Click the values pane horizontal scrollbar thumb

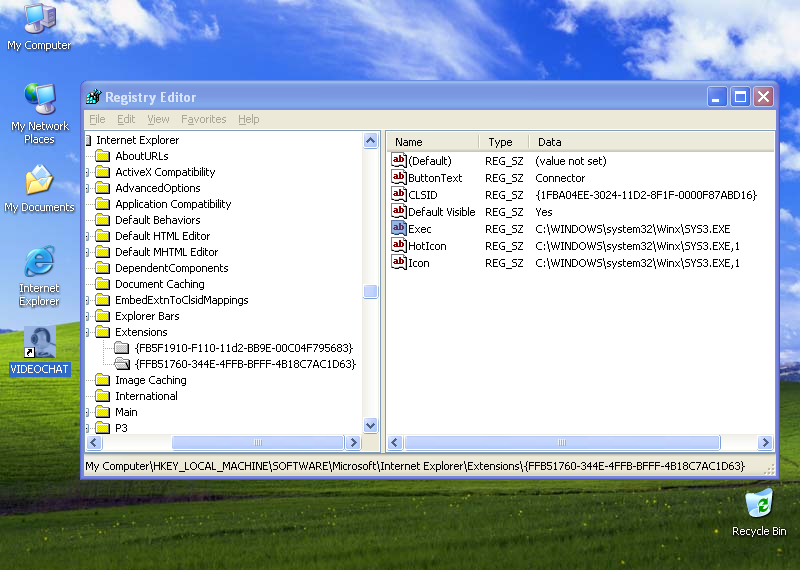coord(562,442)
